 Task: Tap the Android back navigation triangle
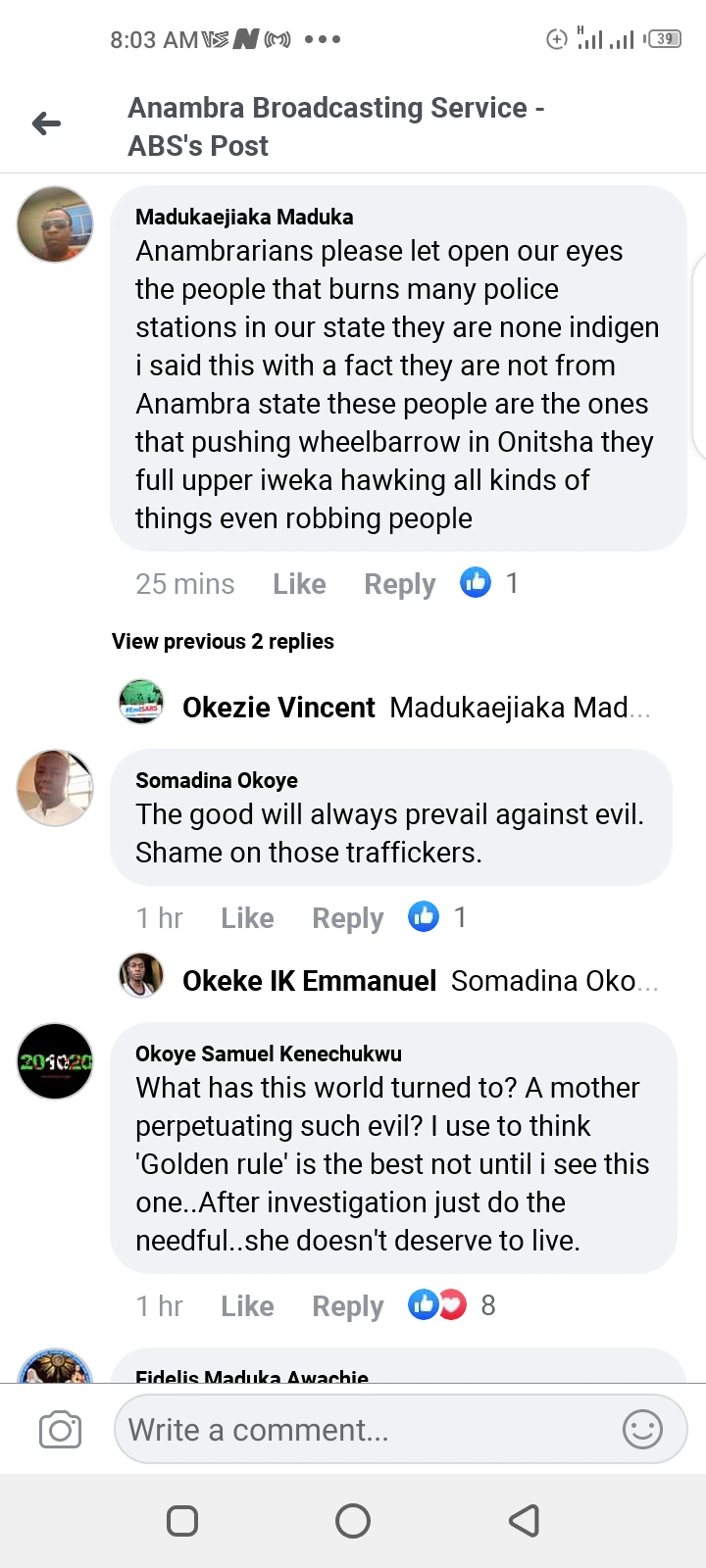pyautogui.click(x=524, y=1520)
